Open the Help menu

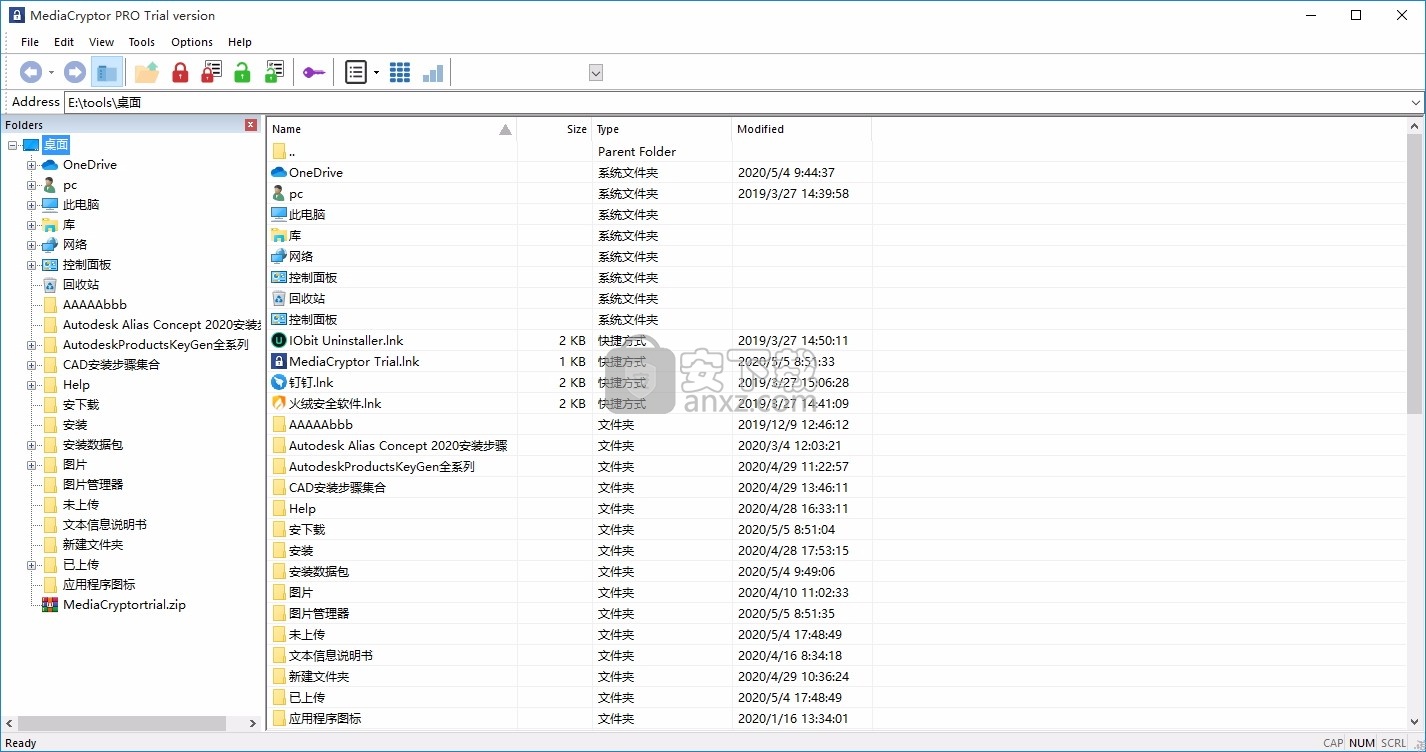(240, 42)
